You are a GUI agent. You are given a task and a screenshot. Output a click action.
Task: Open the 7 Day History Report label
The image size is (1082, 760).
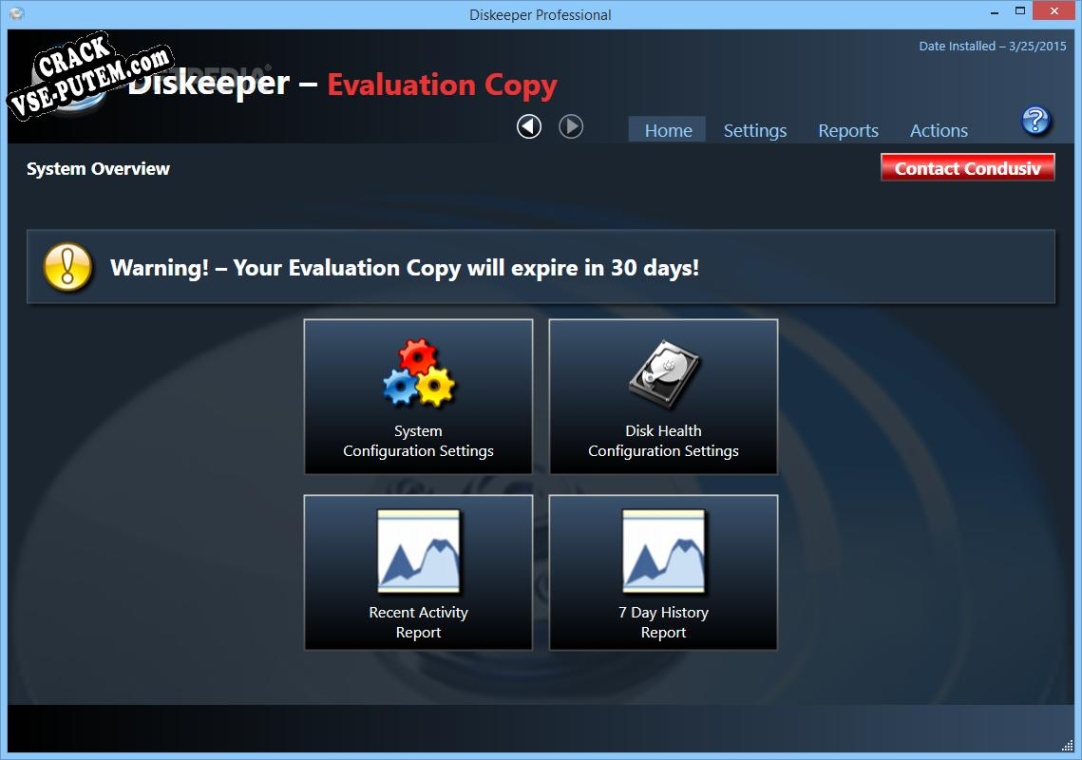click(x=664, y=622)
